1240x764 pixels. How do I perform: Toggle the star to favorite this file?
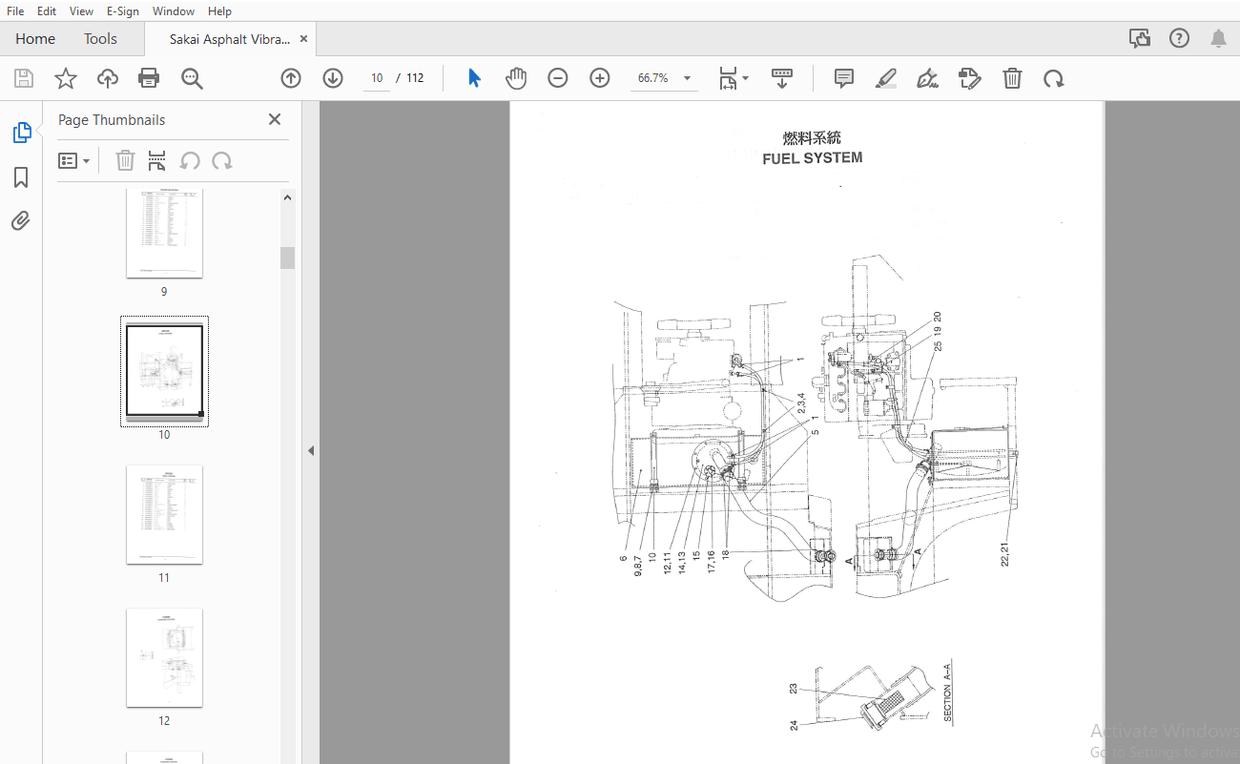pos(65,78)
